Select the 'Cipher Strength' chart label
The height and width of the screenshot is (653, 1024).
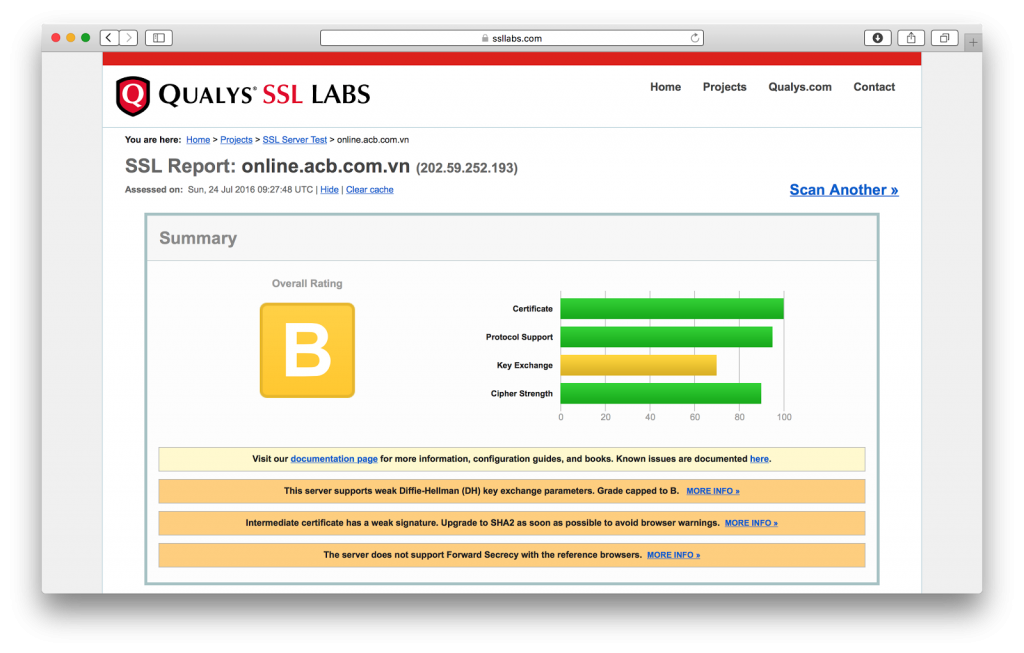point(522,394)
